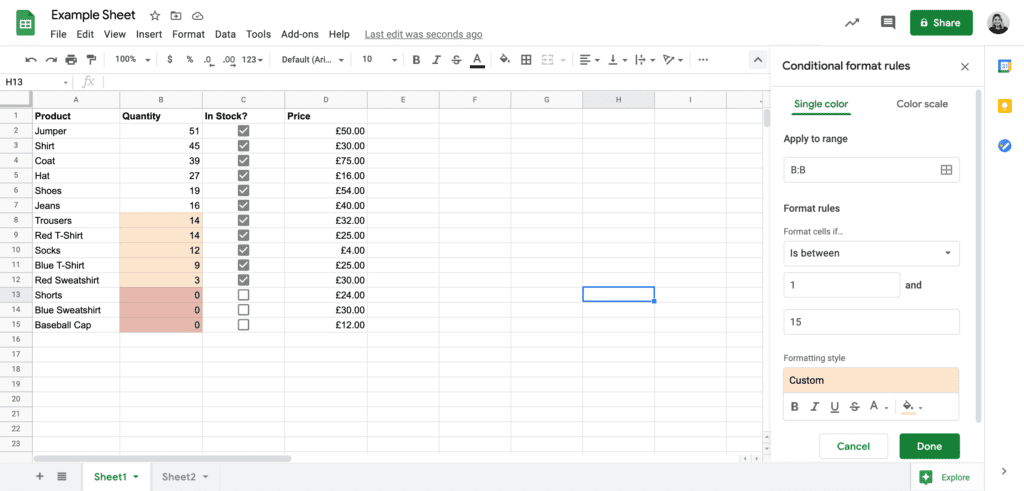Click the green Done button

point(929,446)
